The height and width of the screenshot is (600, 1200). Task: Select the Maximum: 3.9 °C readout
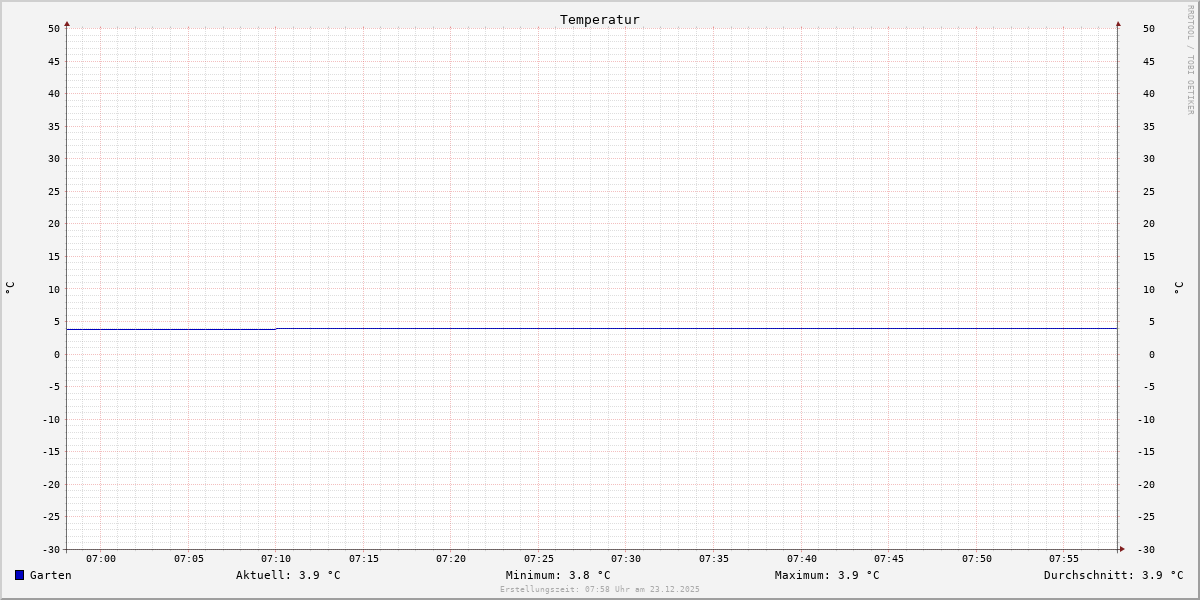[827, 575]
